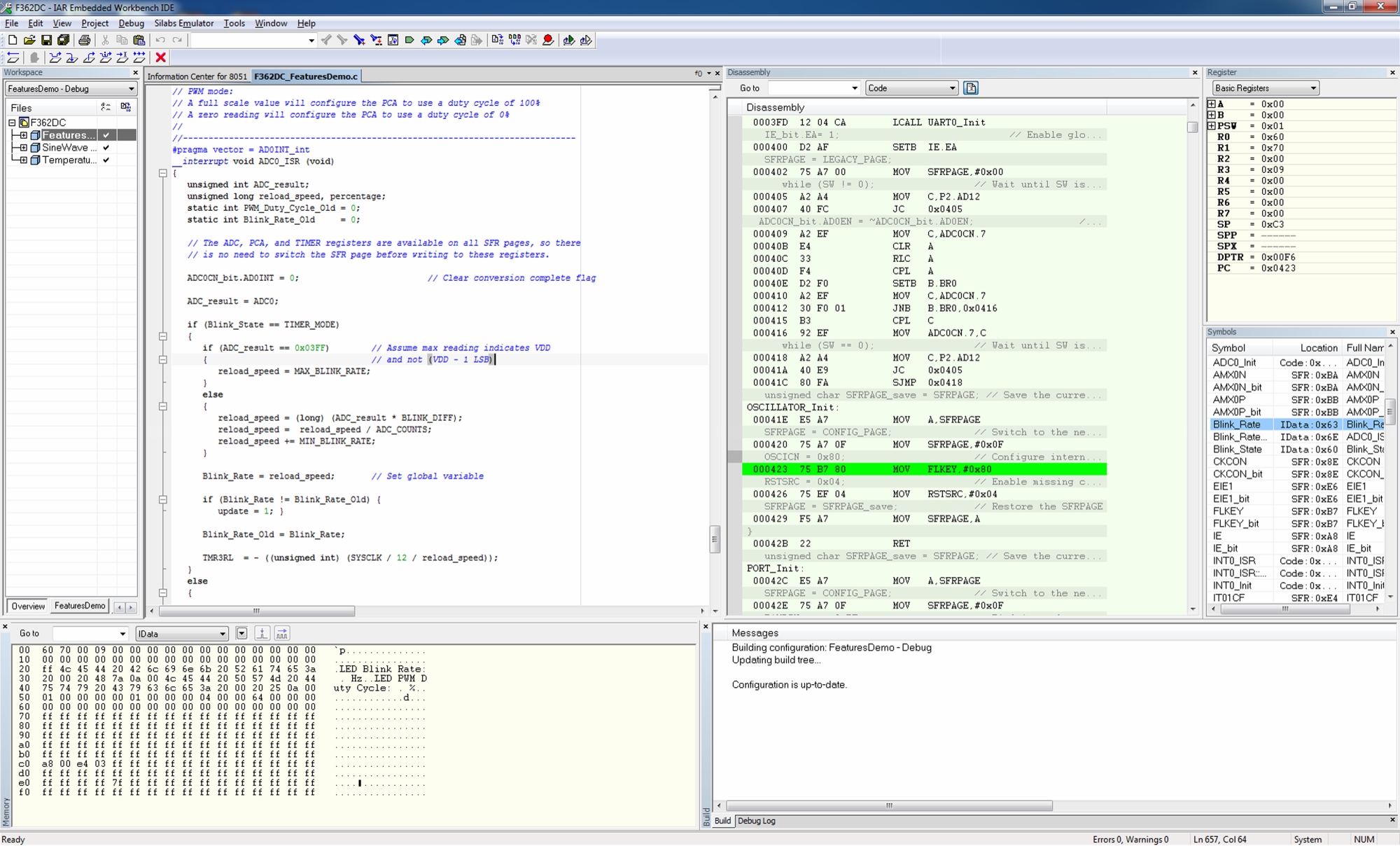Toggle the Features project checkmark

coord(106,135)
